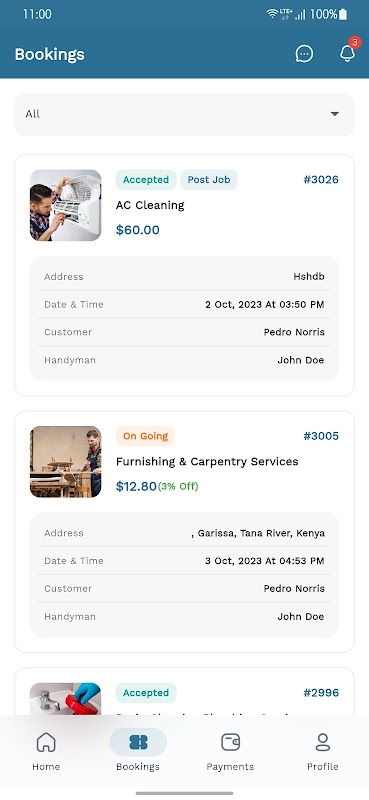
Task: Open the chat messages icon
Action: [304, 54]
